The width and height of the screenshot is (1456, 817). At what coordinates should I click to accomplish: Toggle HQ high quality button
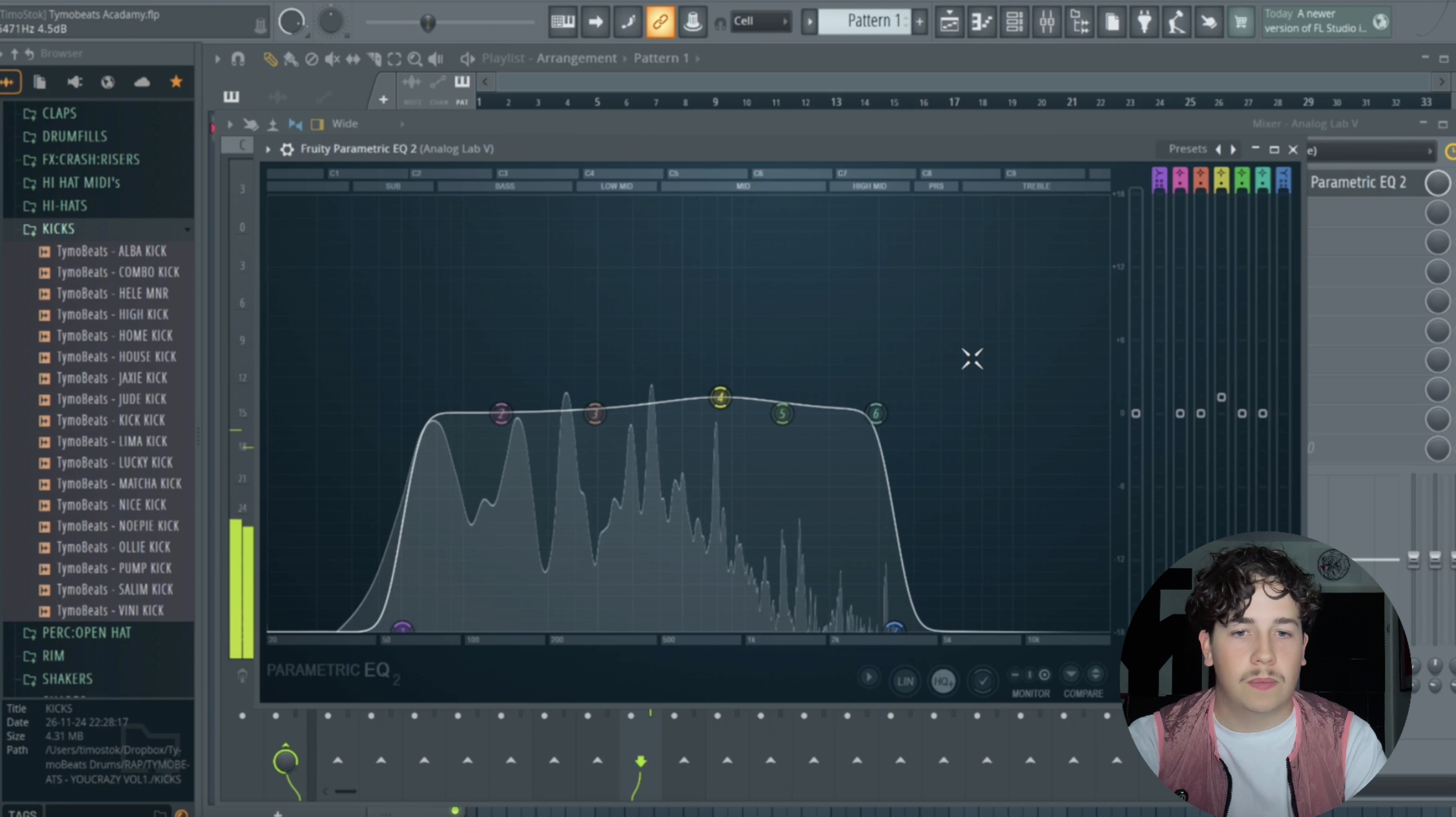click(x=943, y=682)
